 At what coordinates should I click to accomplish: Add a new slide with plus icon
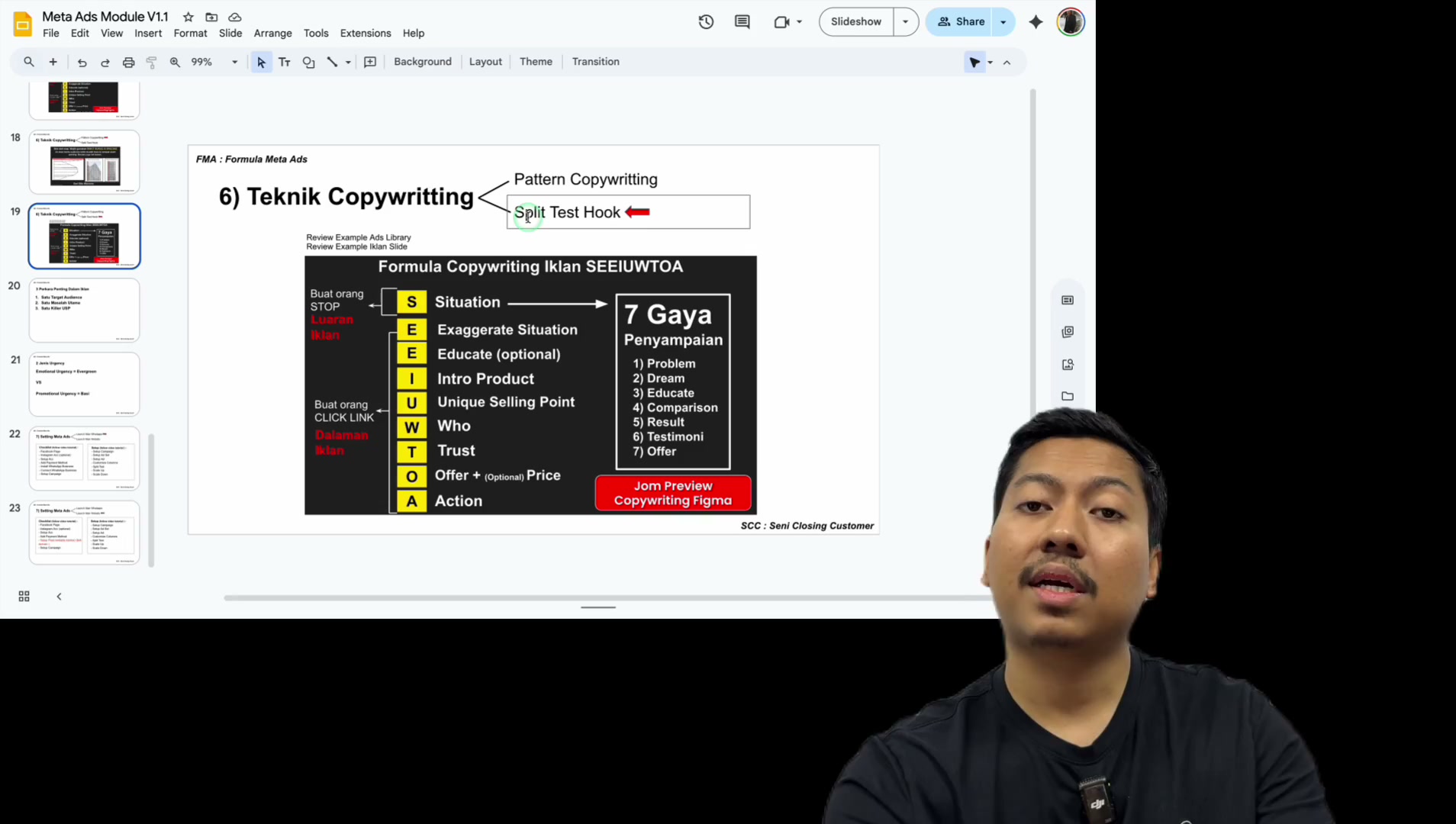point(53,62)
